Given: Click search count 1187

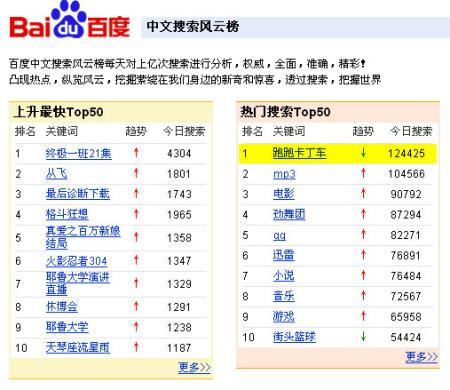Looking at the screenshot, I should pos(179,348).
